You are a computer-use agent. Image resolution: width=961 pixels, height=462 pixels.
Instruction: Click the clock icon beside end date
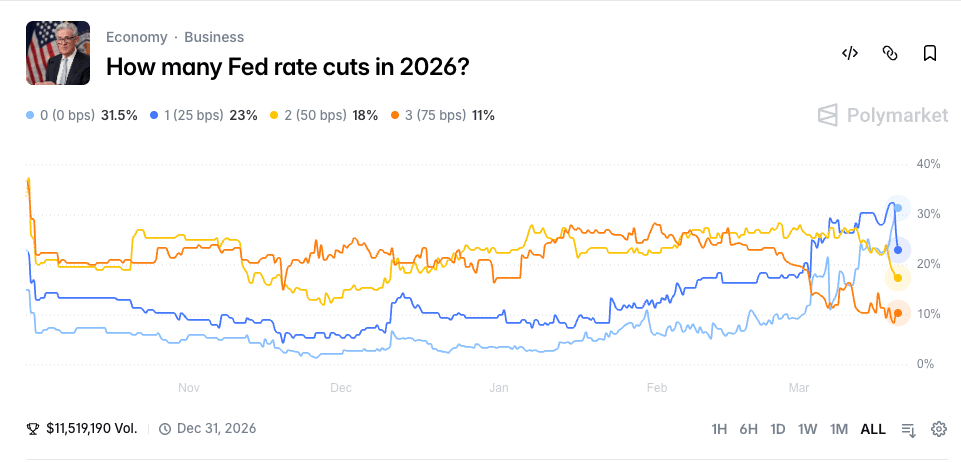[x=165, y=429]
